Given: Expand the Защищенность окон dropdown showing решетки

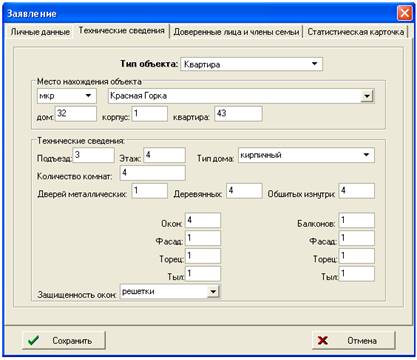Looking at the screenshot, I should click(x=170, y=292).
